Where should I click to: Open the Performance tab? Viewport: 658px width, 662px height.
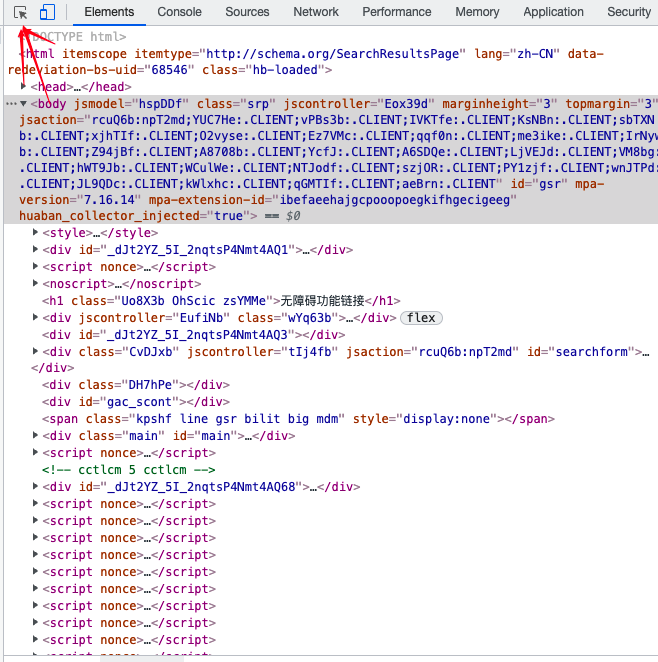tap(397, 12)
